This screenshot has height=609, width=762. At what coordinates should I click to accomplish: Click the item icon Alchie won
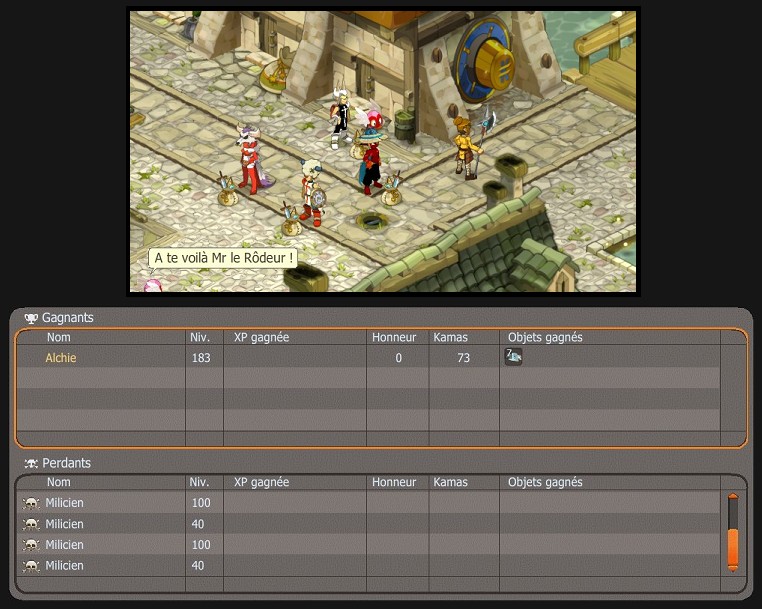click(x=513, y=357)
